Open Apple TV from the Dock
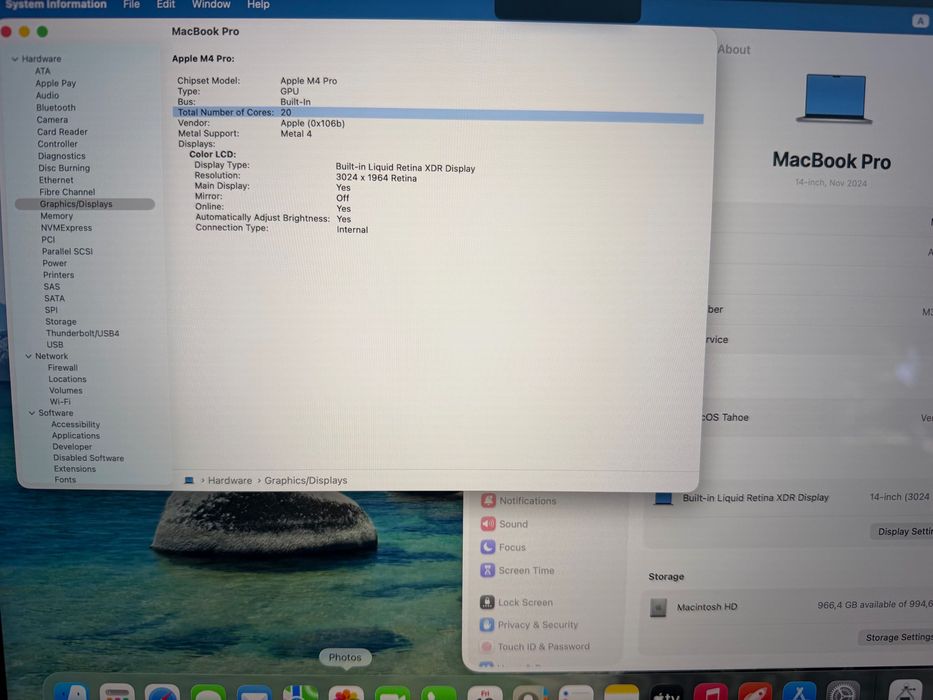This screenshot has width=933, height=700. pyautogui.click(x=666, y=693)
